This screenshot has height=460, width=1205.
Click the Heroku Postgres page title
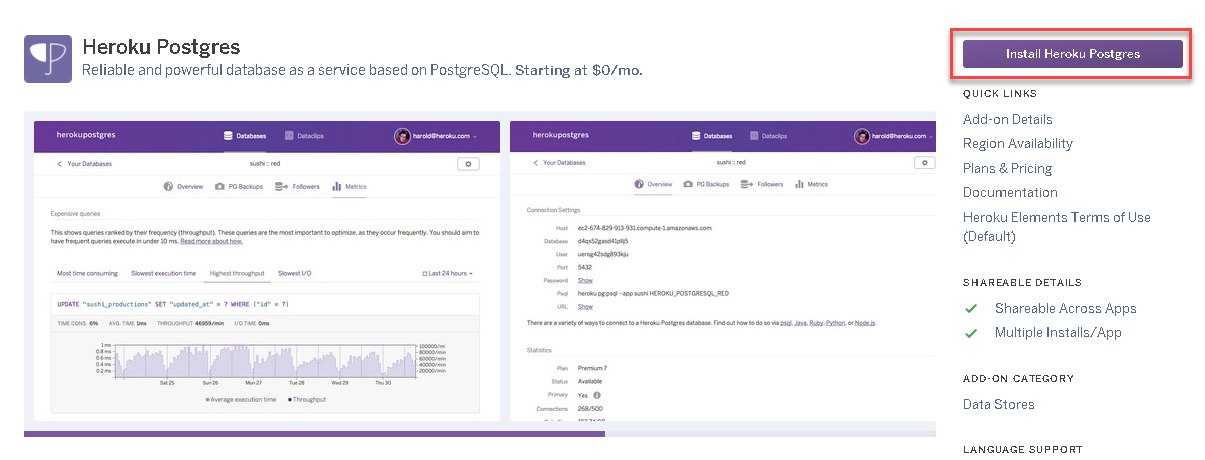(161, 47)
